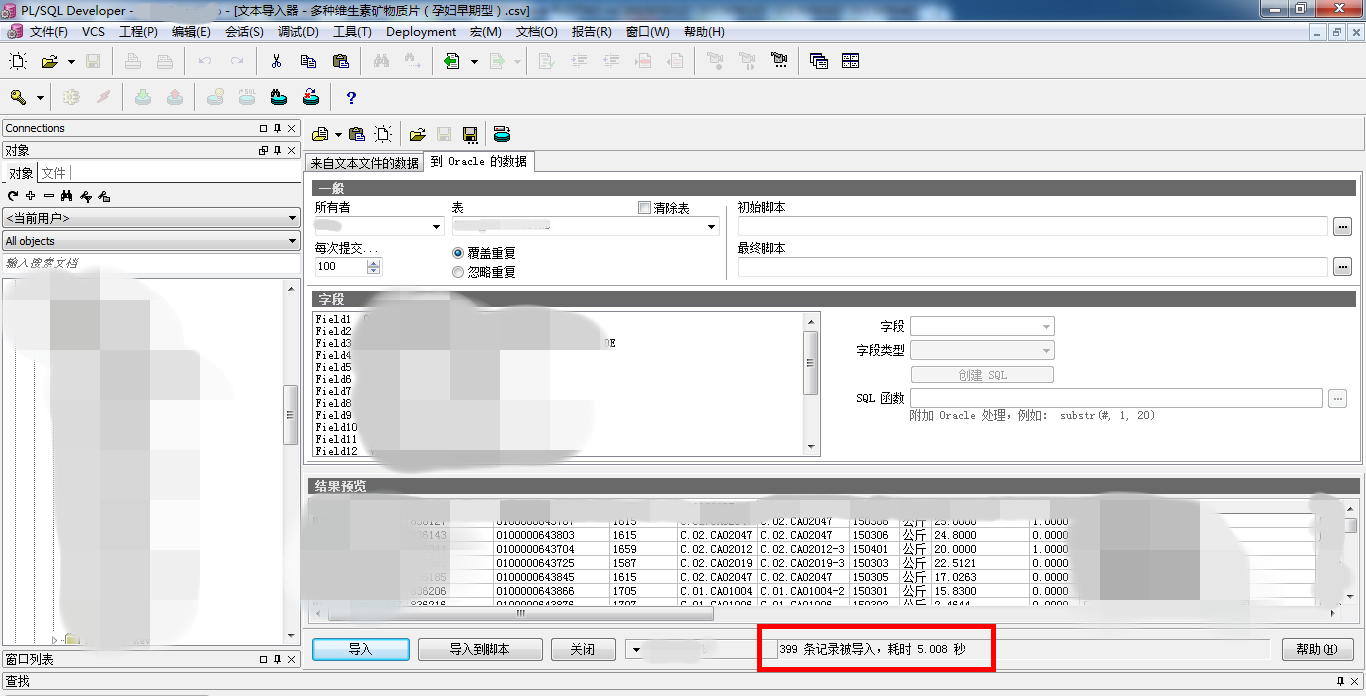Click the Cut scissors icon

pos(277,61)
